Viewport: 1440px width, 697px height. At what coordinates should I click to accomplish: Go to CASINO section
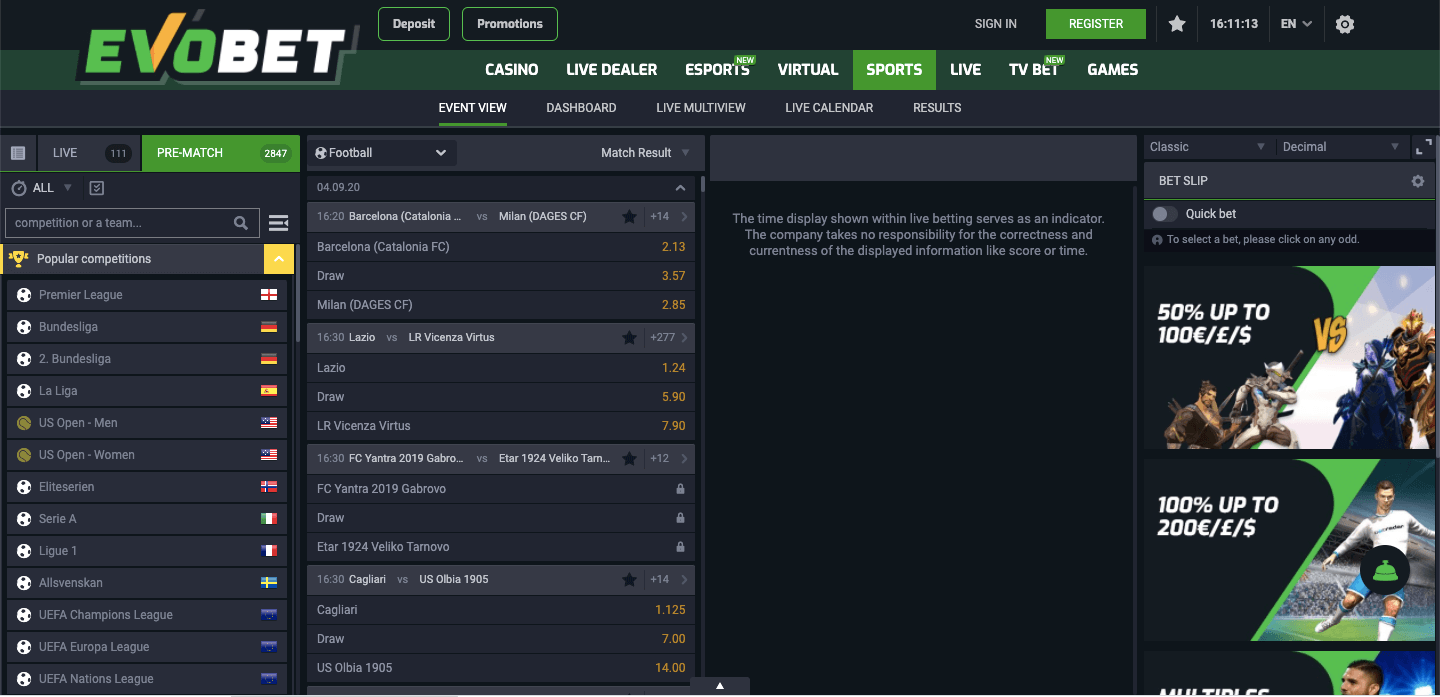click(x=511, y=70)
